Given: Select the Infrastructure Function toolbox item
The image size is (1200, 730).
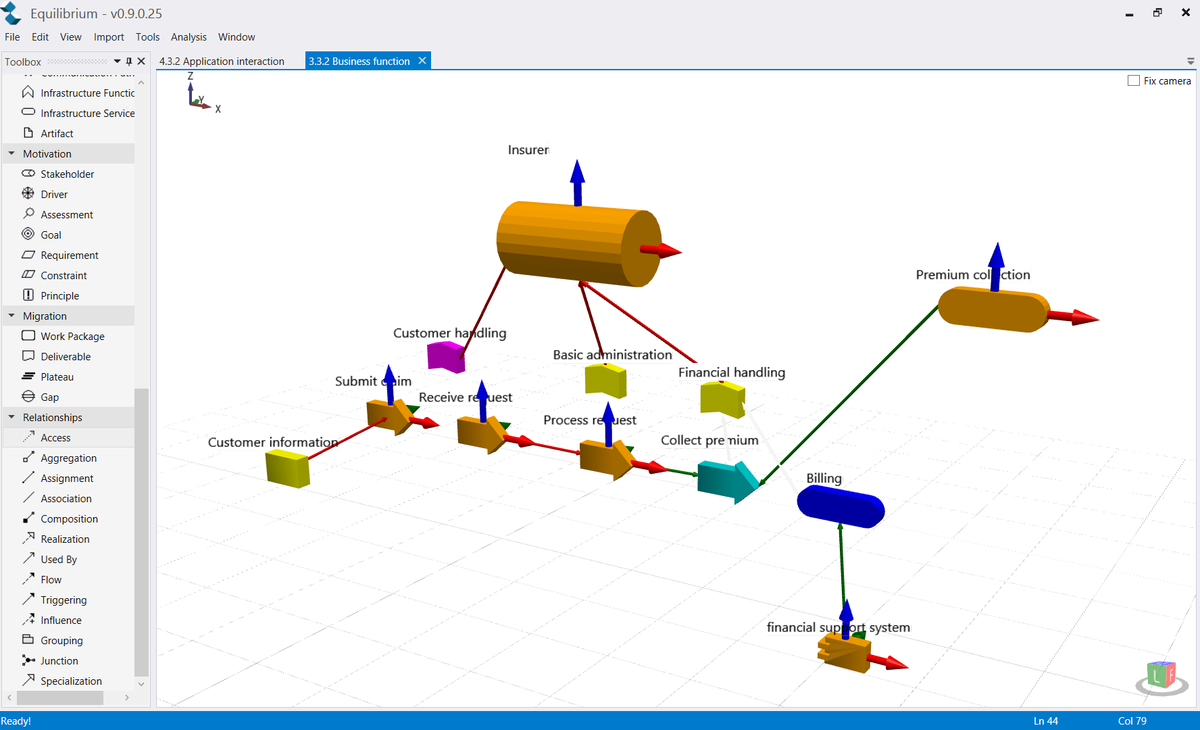Looking at the screenshot, I should pyautogui.click(x=77, y=93).
